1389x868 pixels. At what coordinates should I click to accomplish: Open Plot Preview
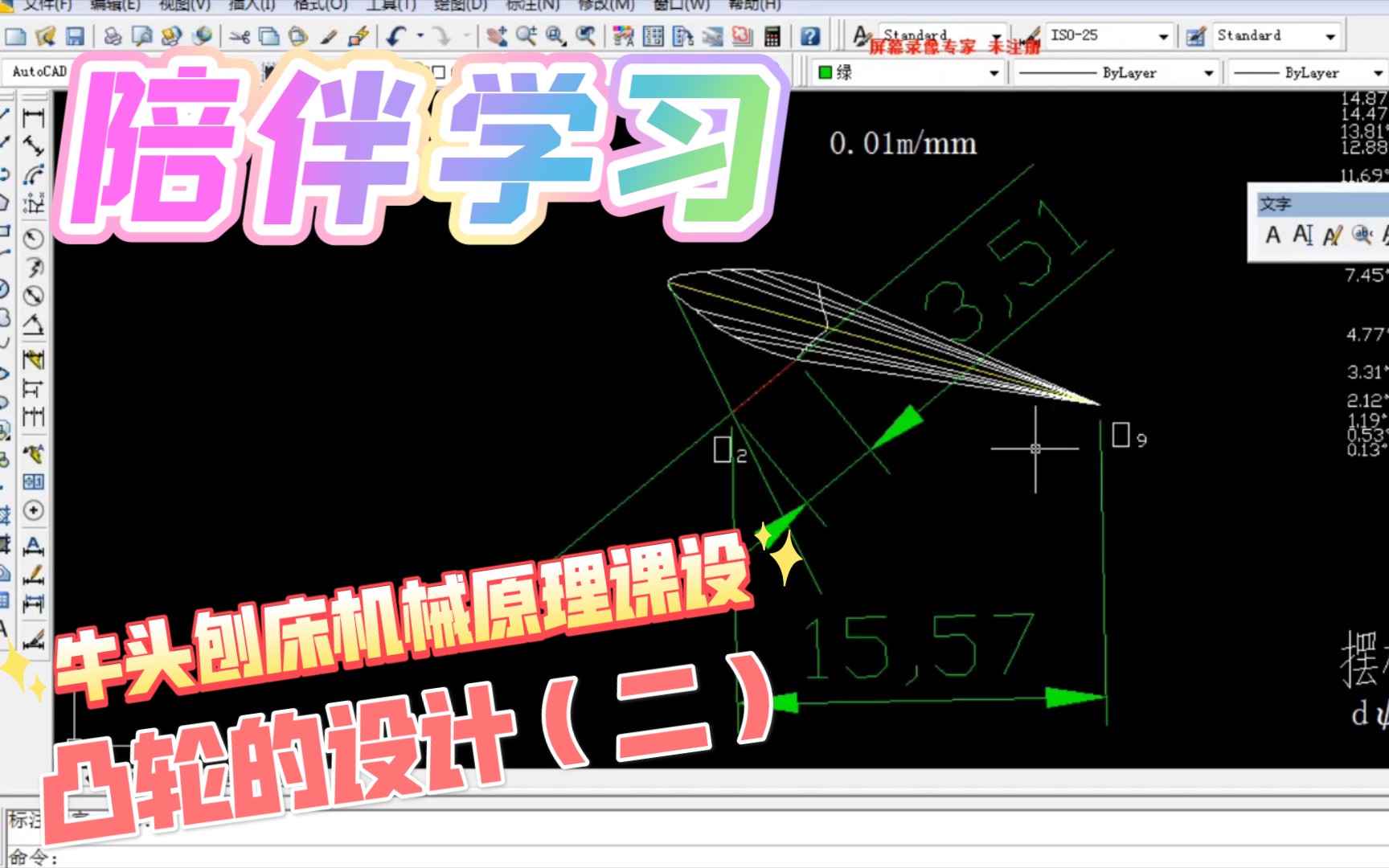click(142, 36)
